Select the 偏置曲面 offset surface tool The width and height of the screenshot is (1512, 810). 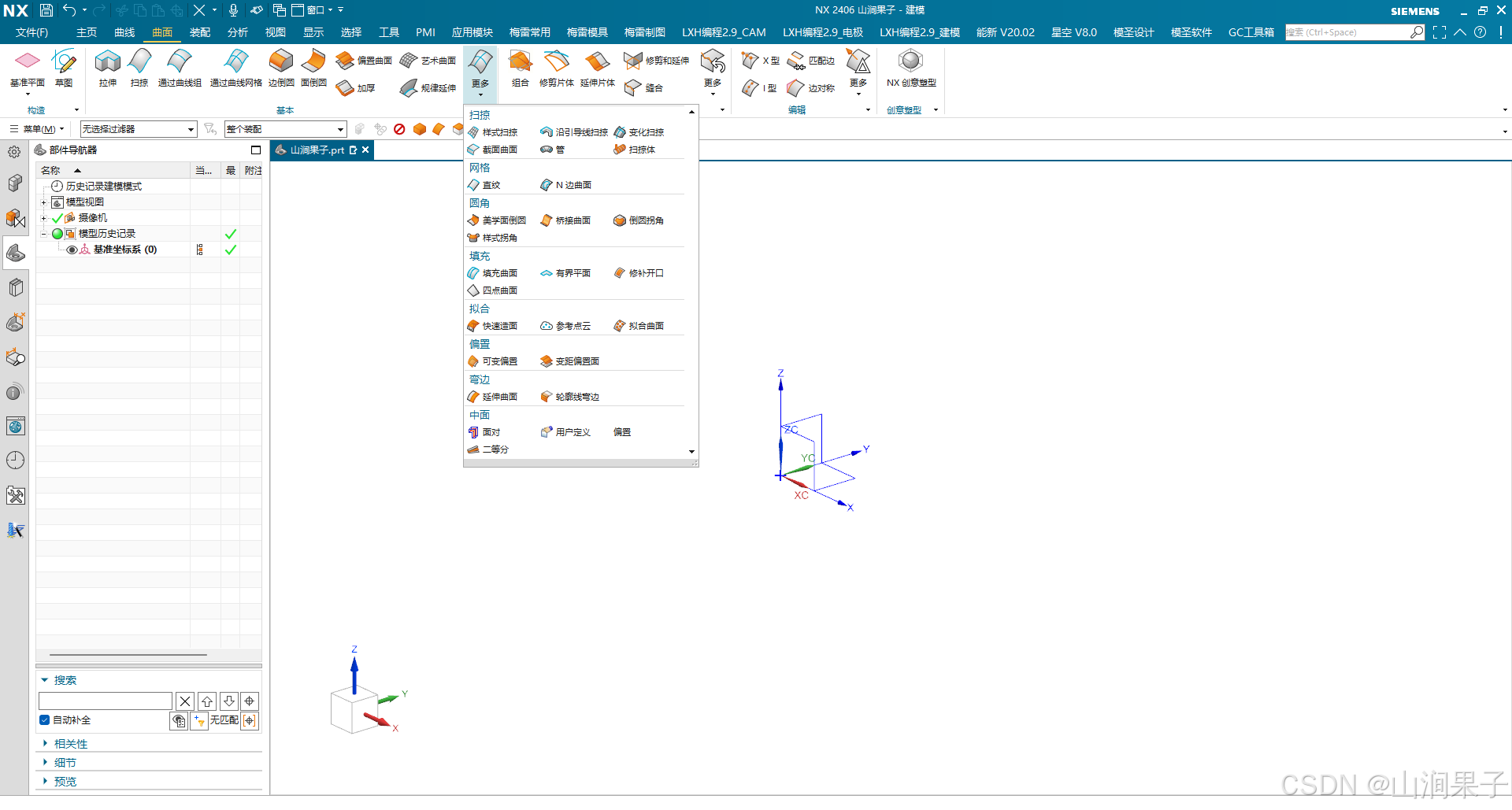point(364,61)
